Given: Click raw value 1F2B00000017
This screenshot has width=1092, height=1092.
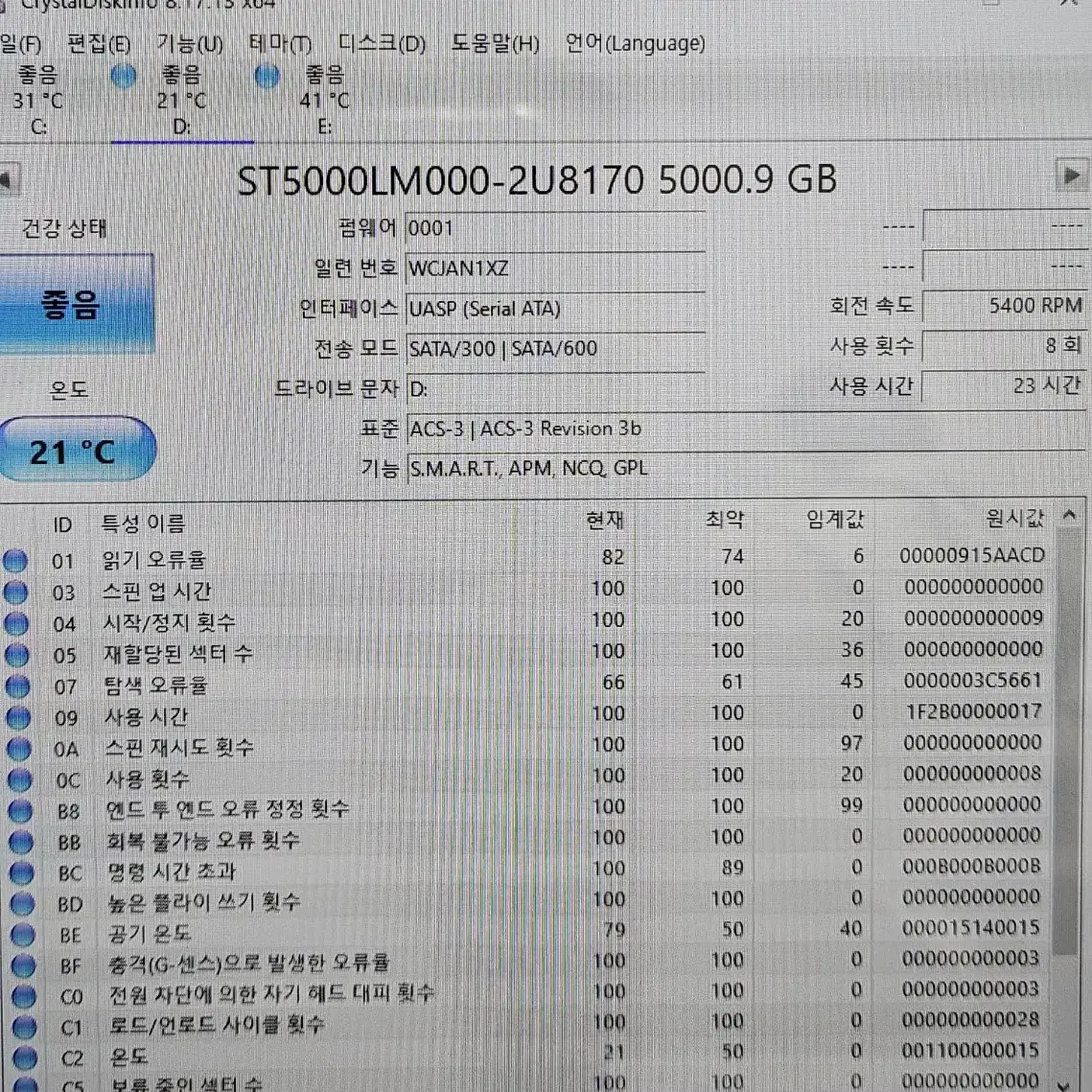Looking at the screenshot, I should (973, 711).
